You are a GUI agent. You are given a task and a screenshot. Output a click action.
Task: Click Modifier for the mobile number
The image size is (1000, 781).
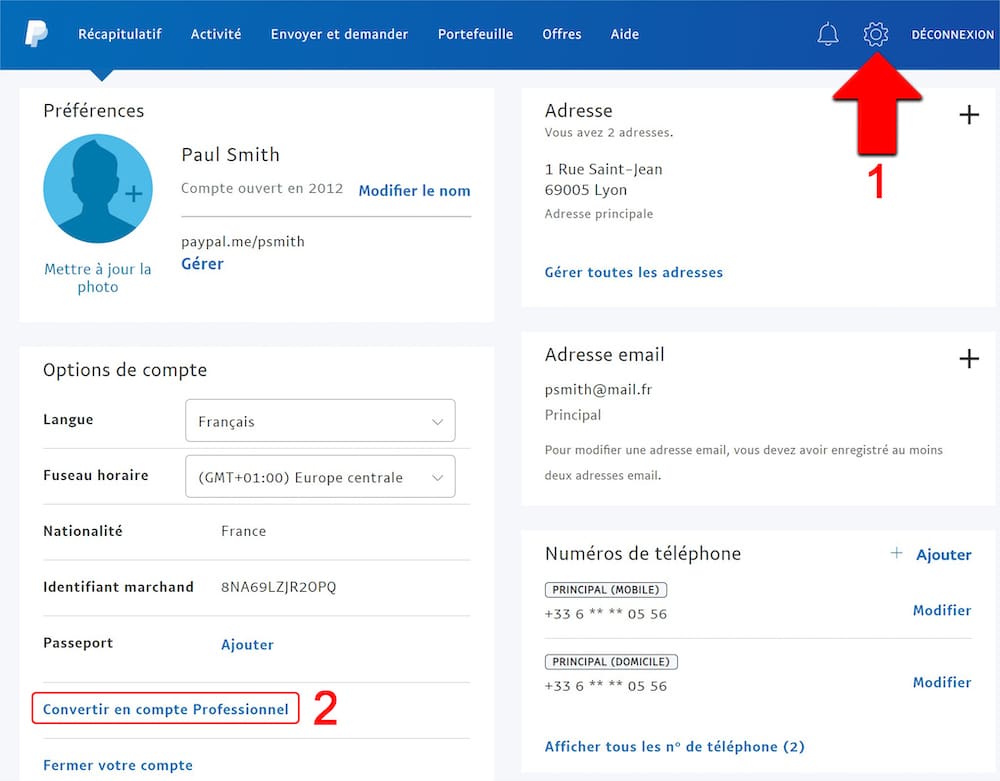click(941, 610)
